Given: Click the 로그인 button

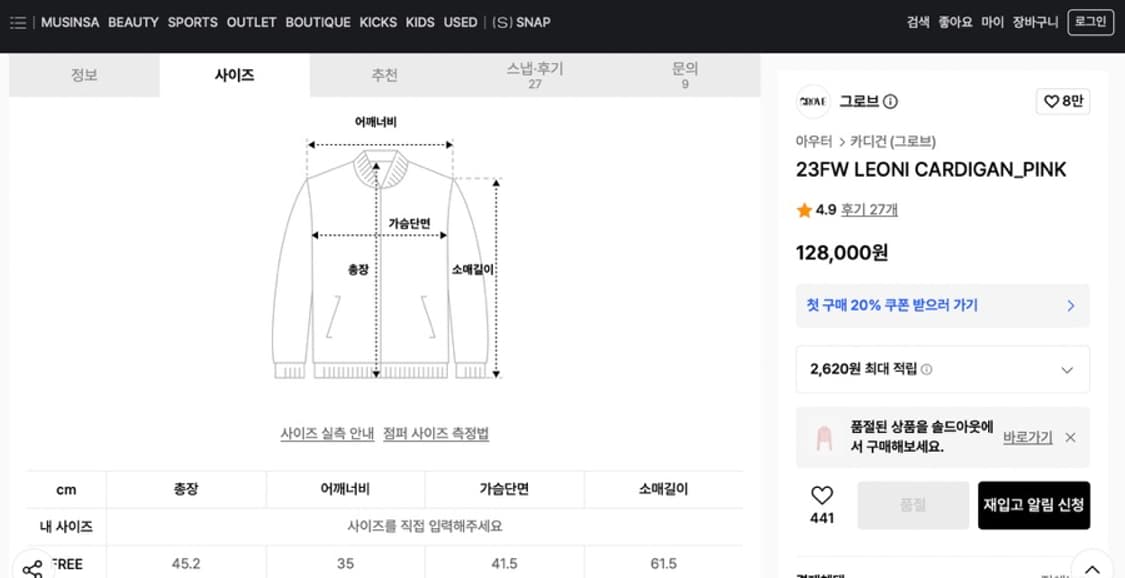Looking at the screenshot, I should 1091,22.
